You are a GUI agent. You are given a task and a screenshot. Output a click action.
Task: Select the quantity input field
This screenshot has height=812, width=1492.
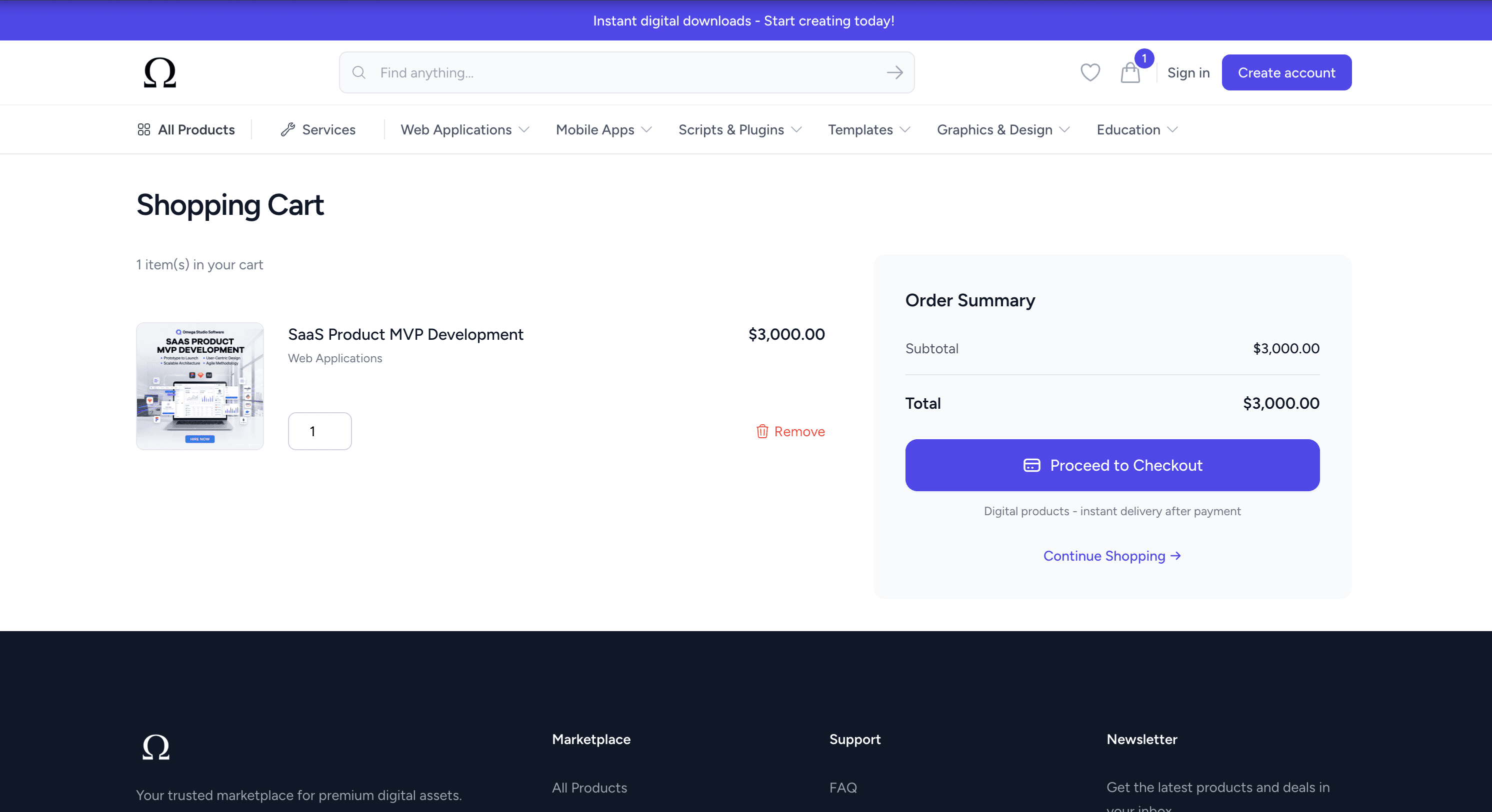point(319,431)
